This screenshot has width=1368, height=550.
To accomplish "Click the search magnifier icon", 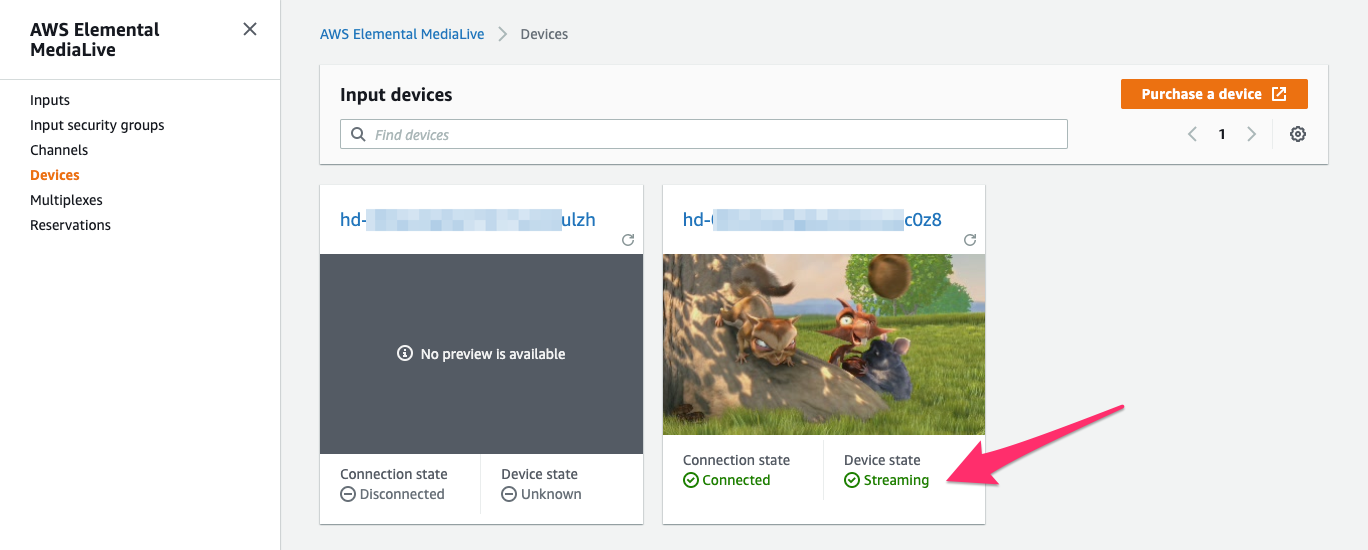I will click(x=358, y=134).
